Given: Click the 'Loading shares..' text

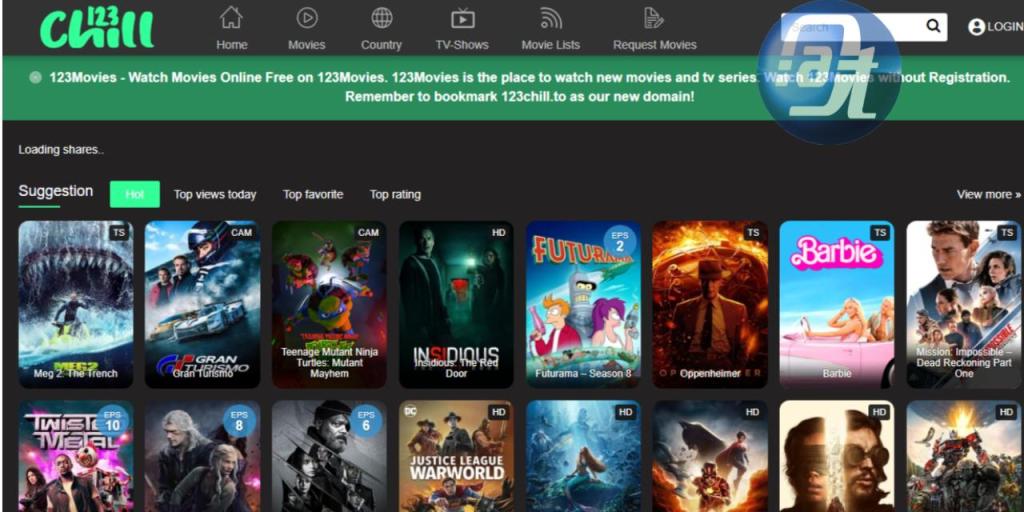Looking at the screenshot, I should tap(61, 150).
